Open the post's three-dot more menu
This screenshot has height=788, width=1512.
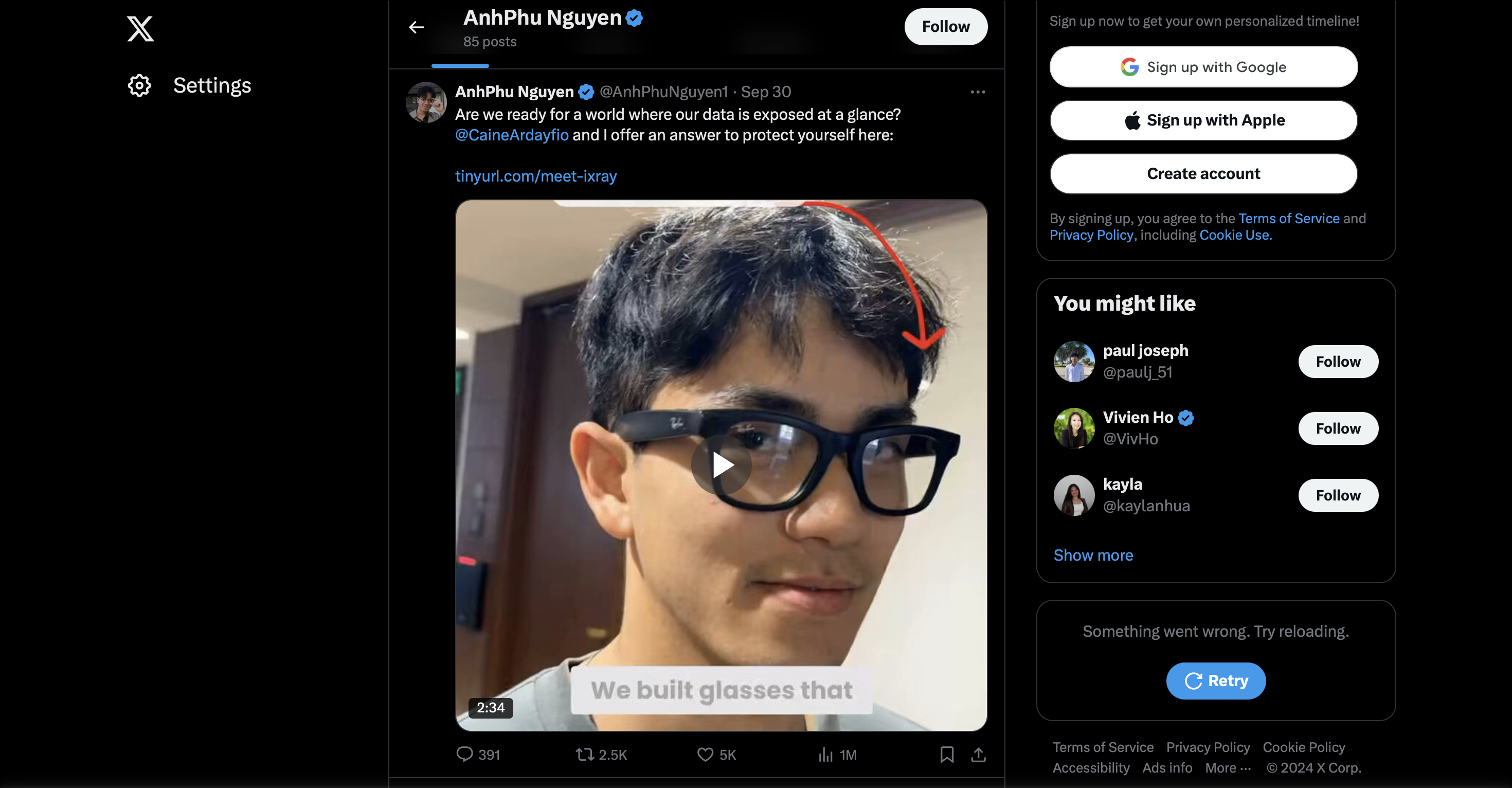point(977,92)
